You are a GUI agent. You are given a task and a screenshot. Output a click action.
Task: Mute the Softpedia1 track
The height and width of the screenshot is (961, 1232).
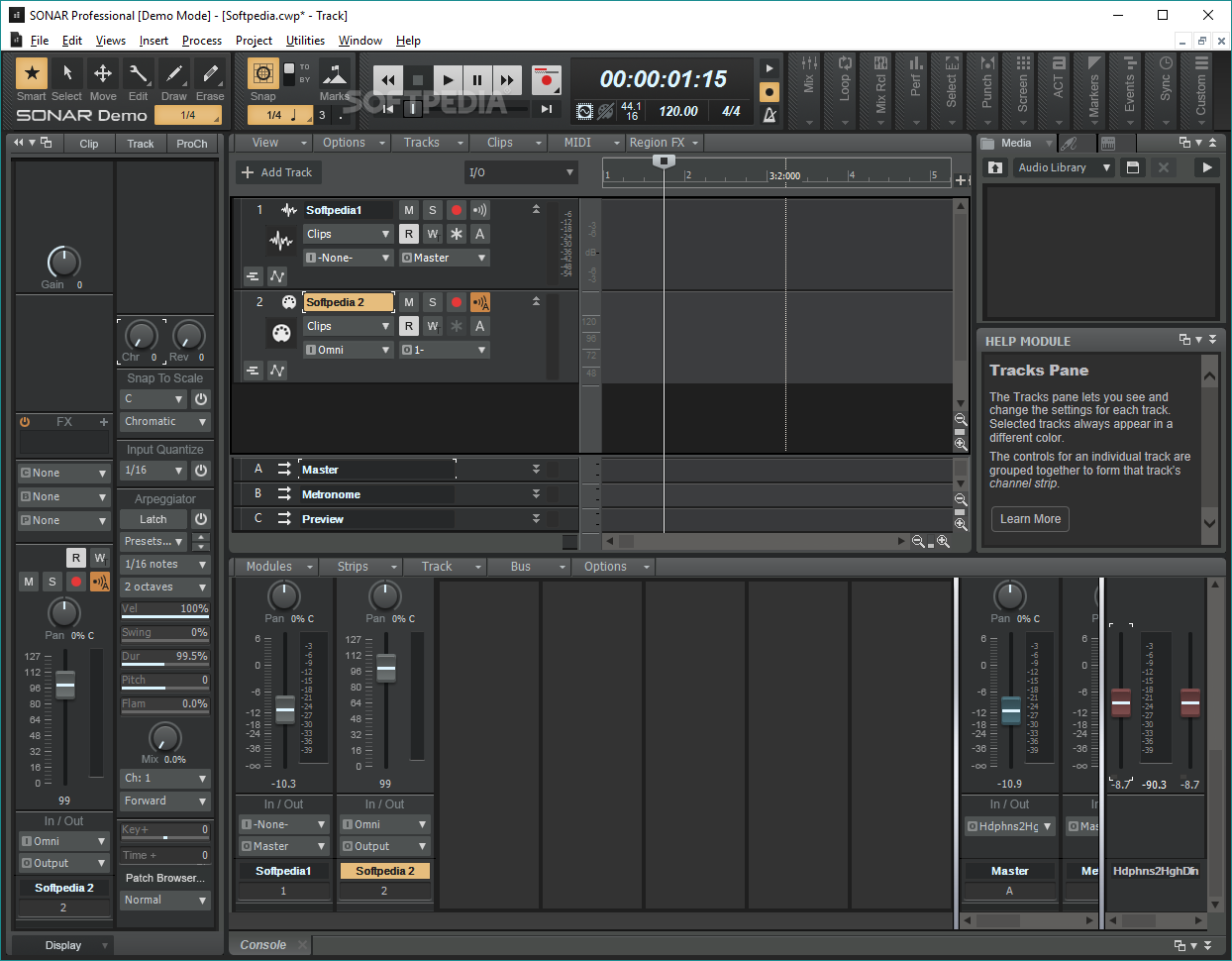click(x=409, y=210)
